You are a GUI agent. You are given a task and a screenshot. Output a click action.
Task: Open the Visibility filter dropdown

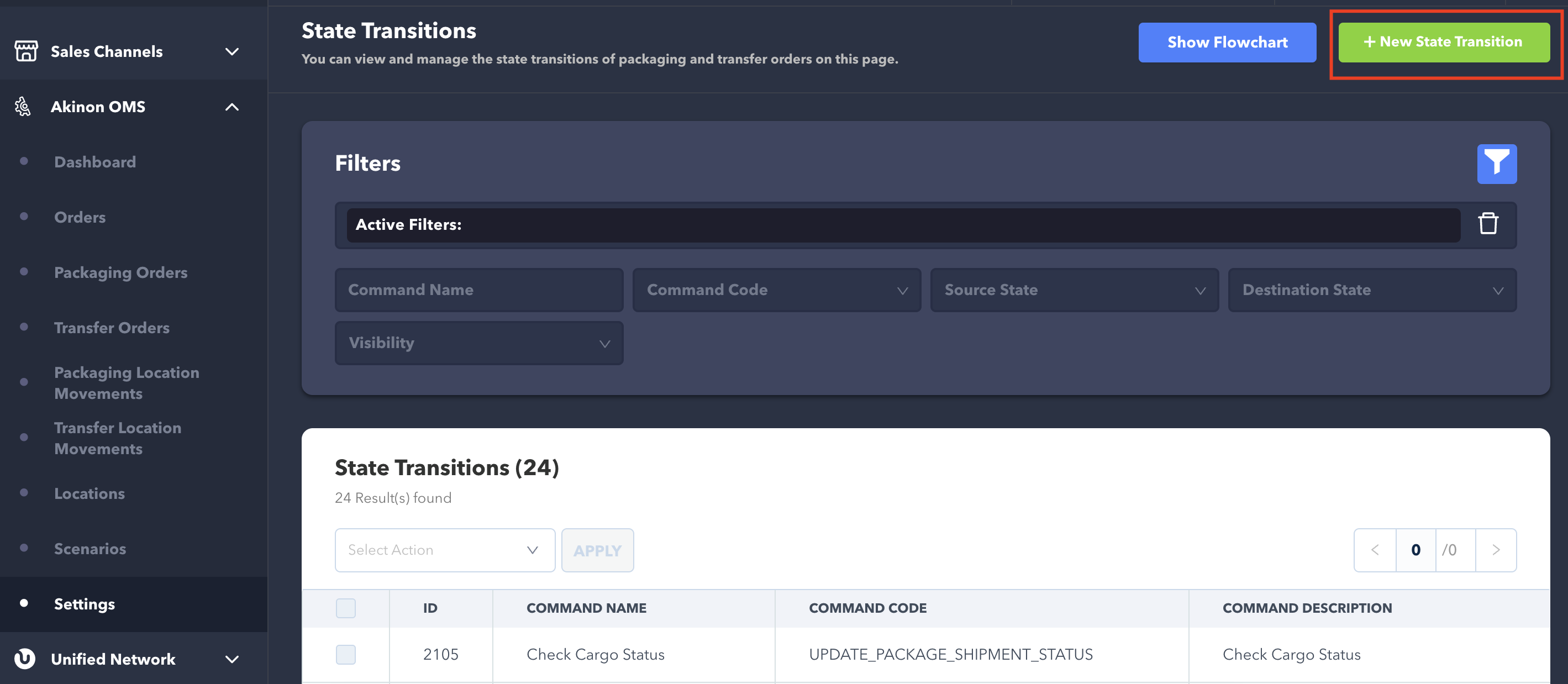coord(478,343)
